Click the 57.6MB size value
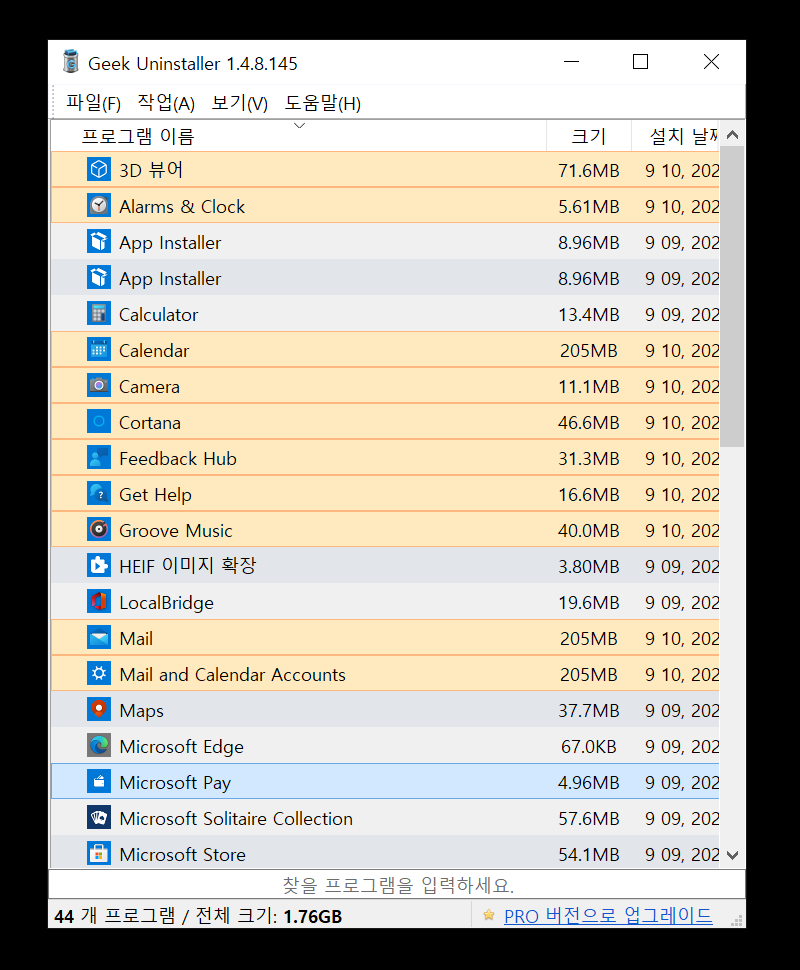The height and width of the screenshot is (970, 800). point(588,818)
